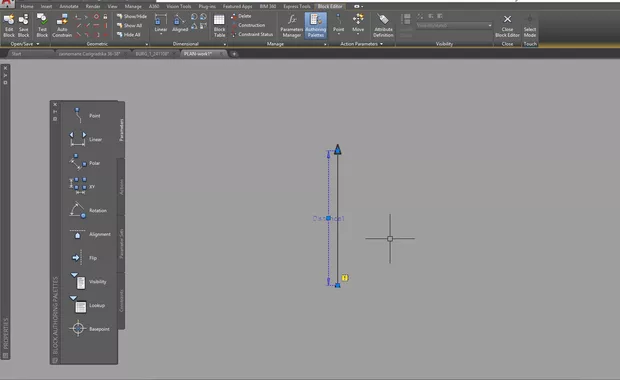The image size is (620, 380).
Task: Select the Linear dimensional constraint
Action: point(161,22)
